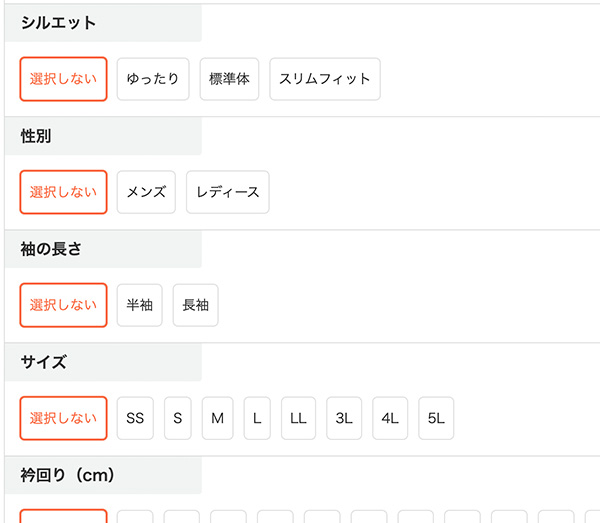Click 選択しない under 袖の長さ

click(x=63, y=305)
